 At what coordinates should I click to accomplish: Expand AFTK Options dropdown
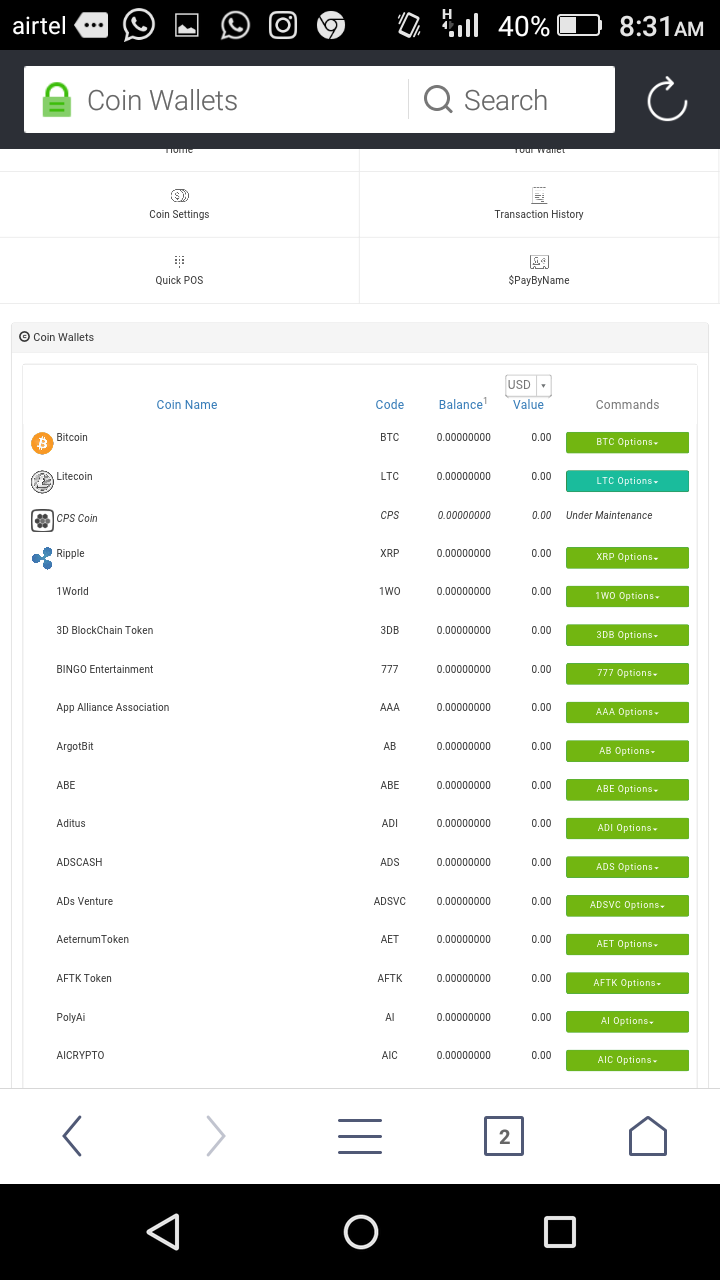click(x=627, y=983)
